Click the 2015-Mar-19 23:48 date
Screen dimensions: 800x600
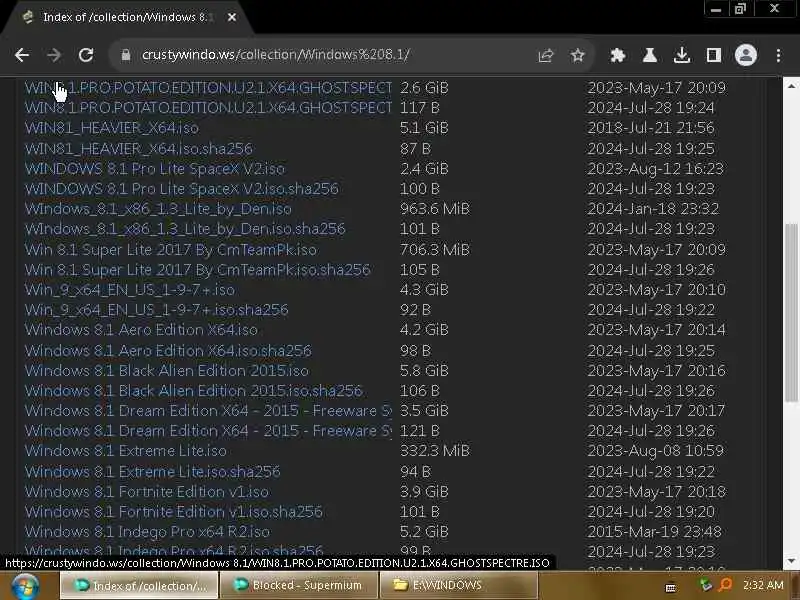(654, 531)
